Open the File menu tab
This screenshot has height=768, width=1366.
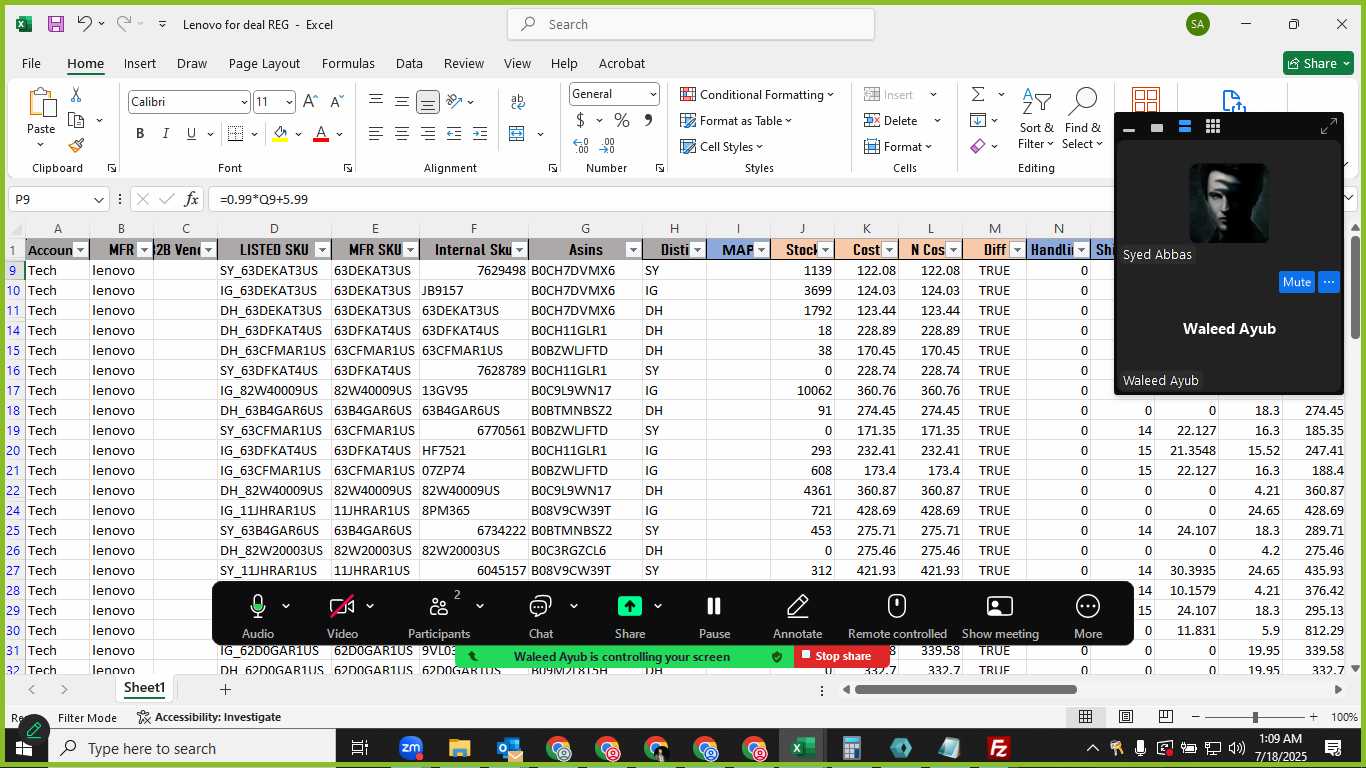click(x=31, y=63)
